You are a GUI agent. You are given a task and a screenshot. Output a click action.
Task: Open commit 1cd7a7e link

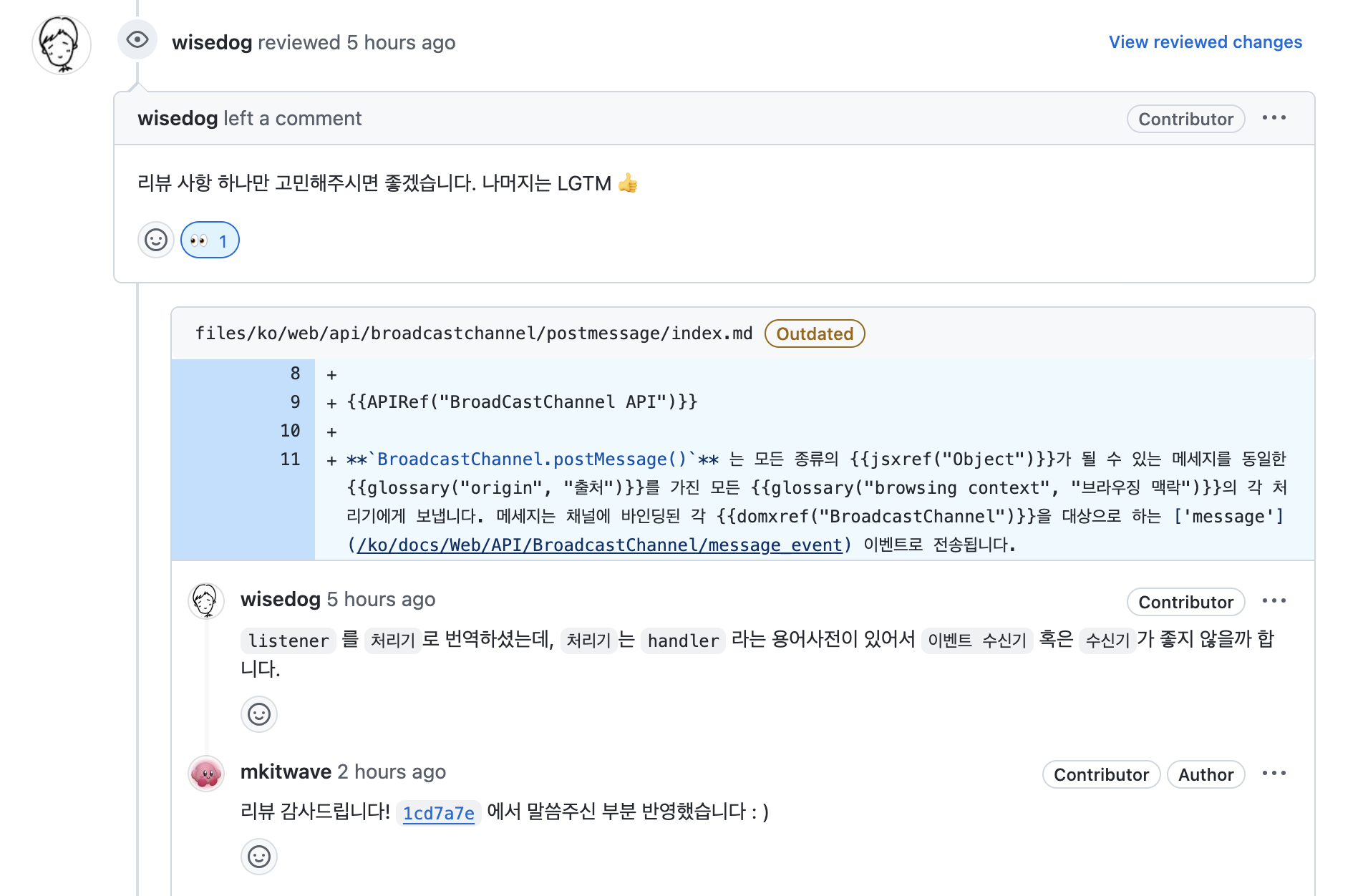pos(438,813)
